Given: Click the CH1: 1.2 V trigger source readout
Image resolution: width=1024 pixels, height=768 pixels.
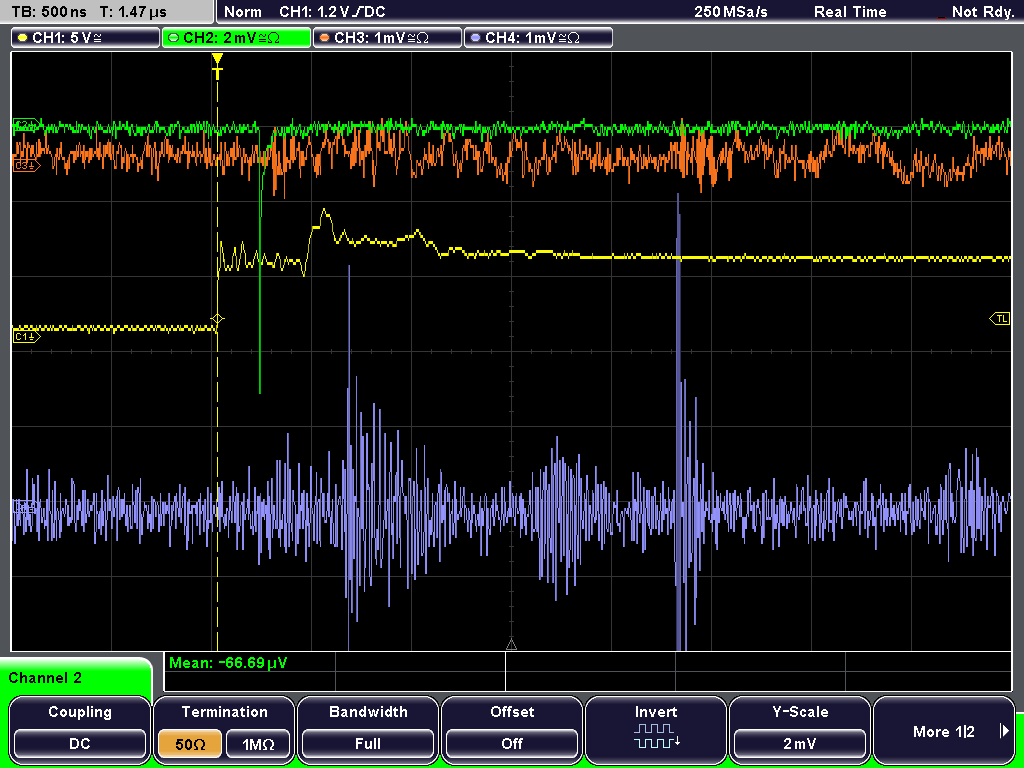Looking at the screenshot, I should [332, 12].
